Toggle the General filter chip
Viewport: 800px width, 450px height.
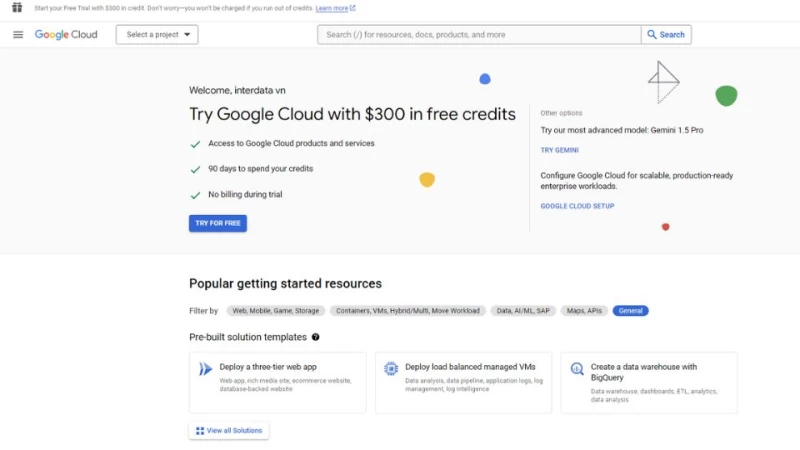pos(631,311)
